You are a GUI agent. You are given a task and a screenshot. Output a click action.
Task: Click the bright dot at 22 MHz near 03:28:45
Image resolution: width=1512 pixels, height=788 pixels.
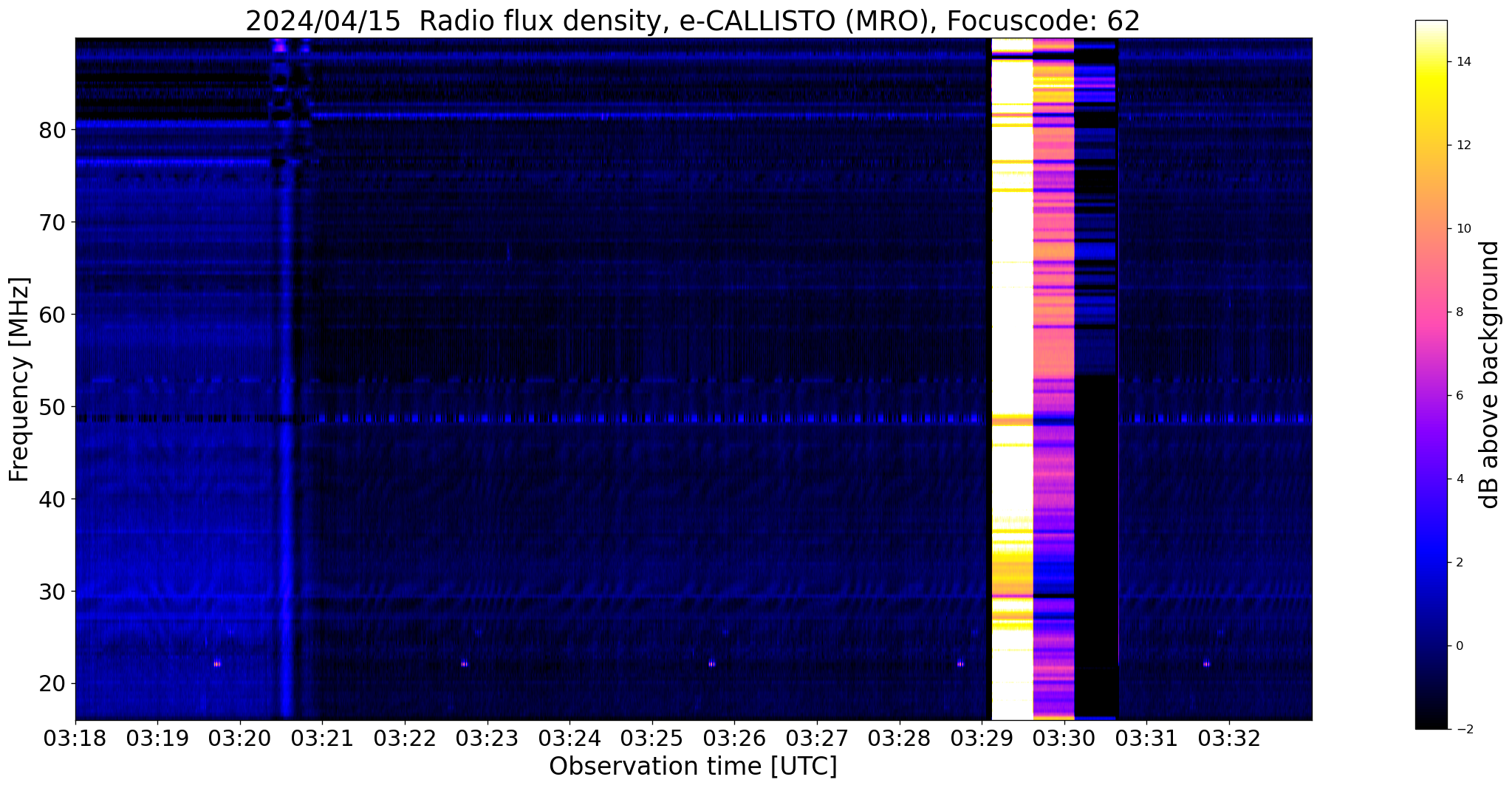[x=959, y=664]
